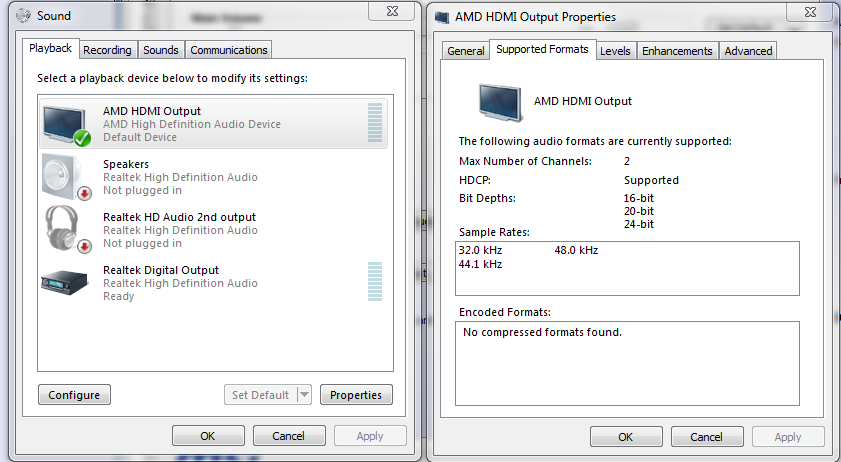Select the 44.1 kHz sample rate
The height and width of the screenshot is (462, 841).
pyautogui.click(x=481, y=264)
